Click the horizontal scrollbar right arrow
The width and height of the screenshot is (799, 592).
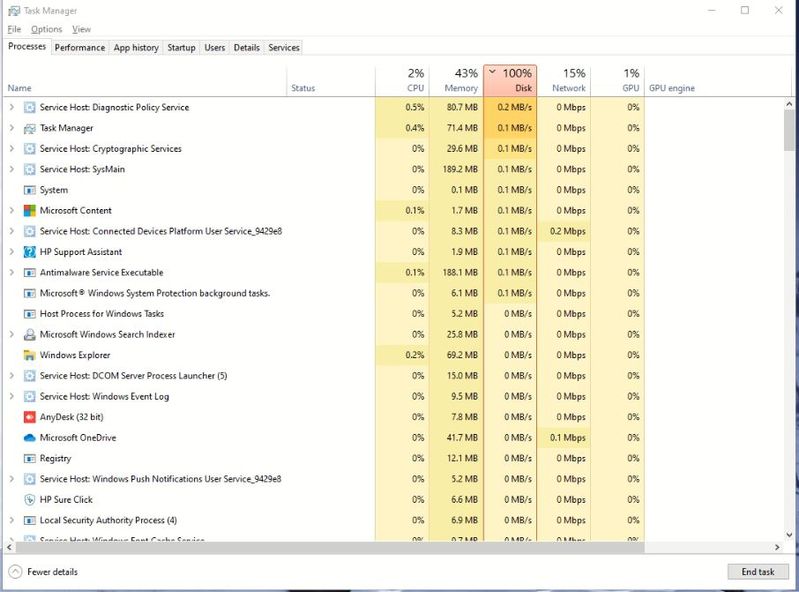777,547
